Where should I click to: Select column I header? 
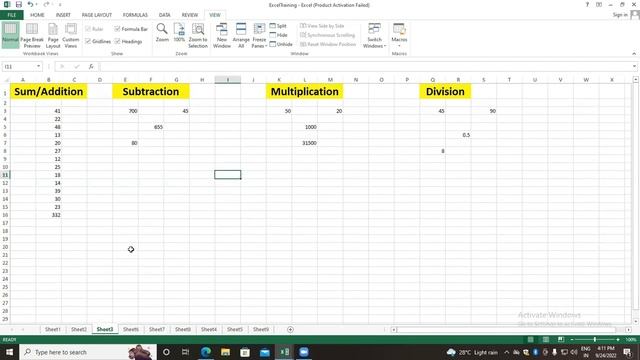coord(228,80)
